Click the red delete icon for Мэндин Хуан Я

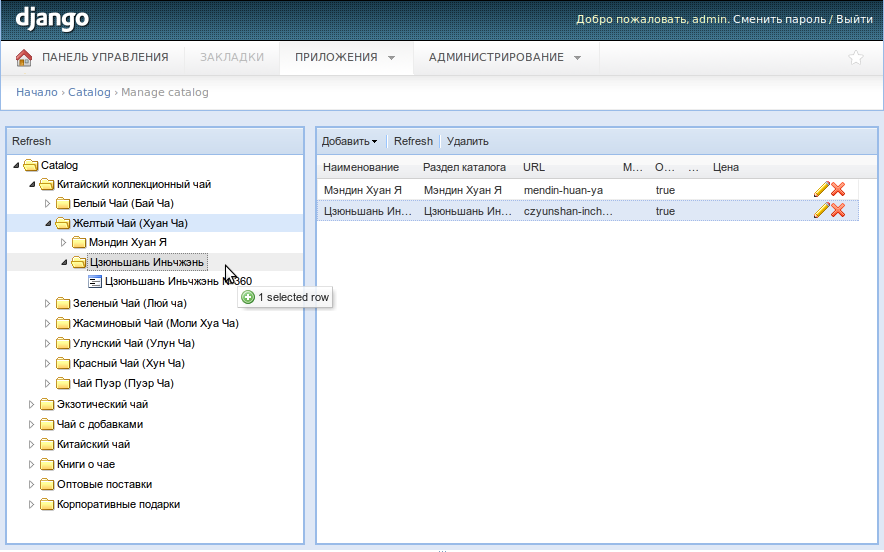(x=838, y=189)
